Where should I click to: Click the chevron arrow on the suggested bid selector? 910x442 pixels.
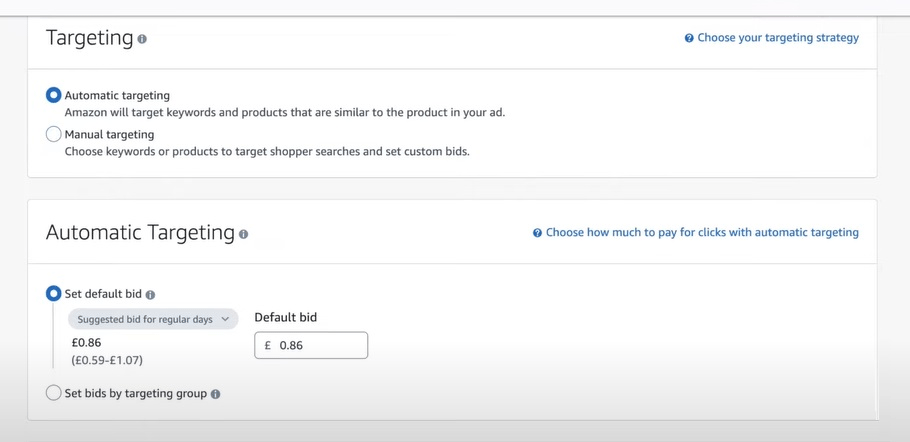225,319
